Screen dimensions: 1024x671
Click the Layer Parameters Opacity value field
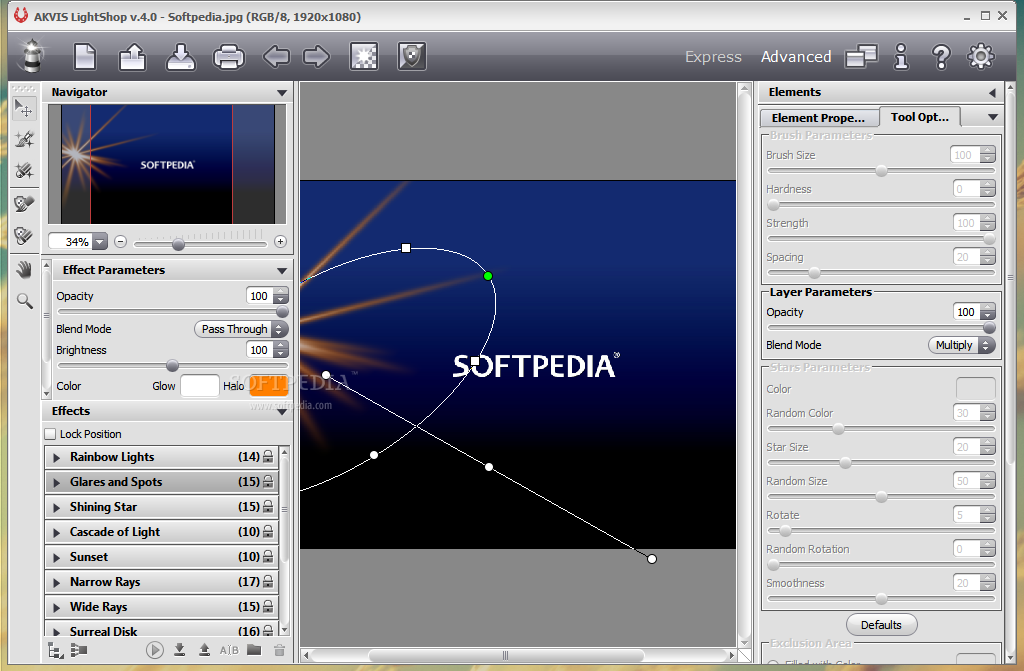pyautogui.click(x=967, y=312)
